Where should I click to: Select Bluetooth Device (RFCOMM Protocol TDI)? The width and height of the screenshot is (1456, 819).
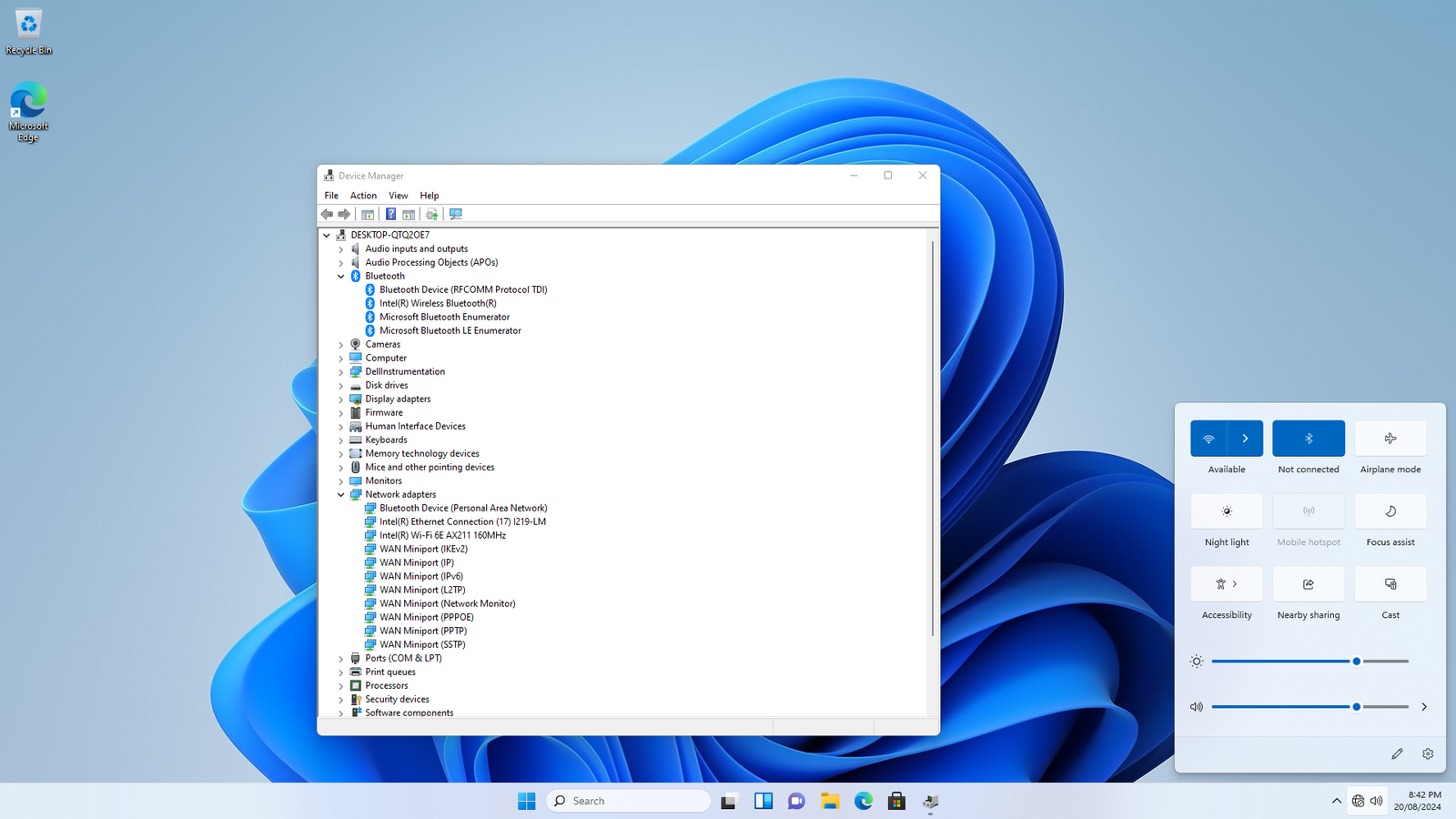(x=463, y=289)
